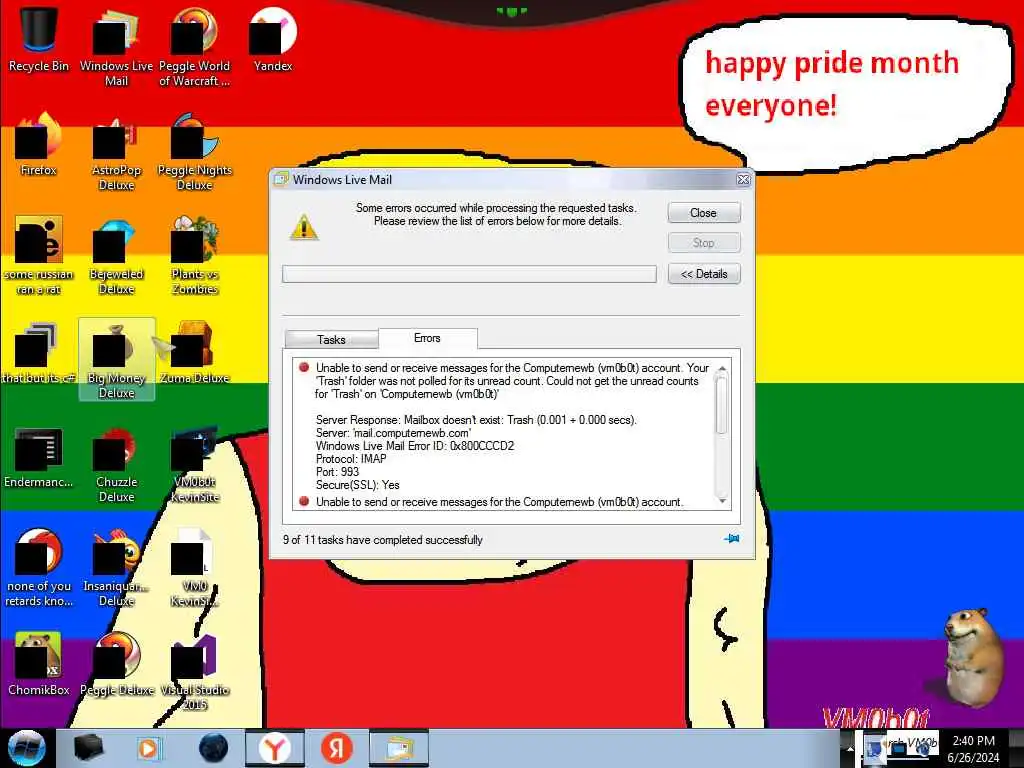Switch to Windows Live Mail taskbar button
1024x768 pixels.
coord(399,748)
